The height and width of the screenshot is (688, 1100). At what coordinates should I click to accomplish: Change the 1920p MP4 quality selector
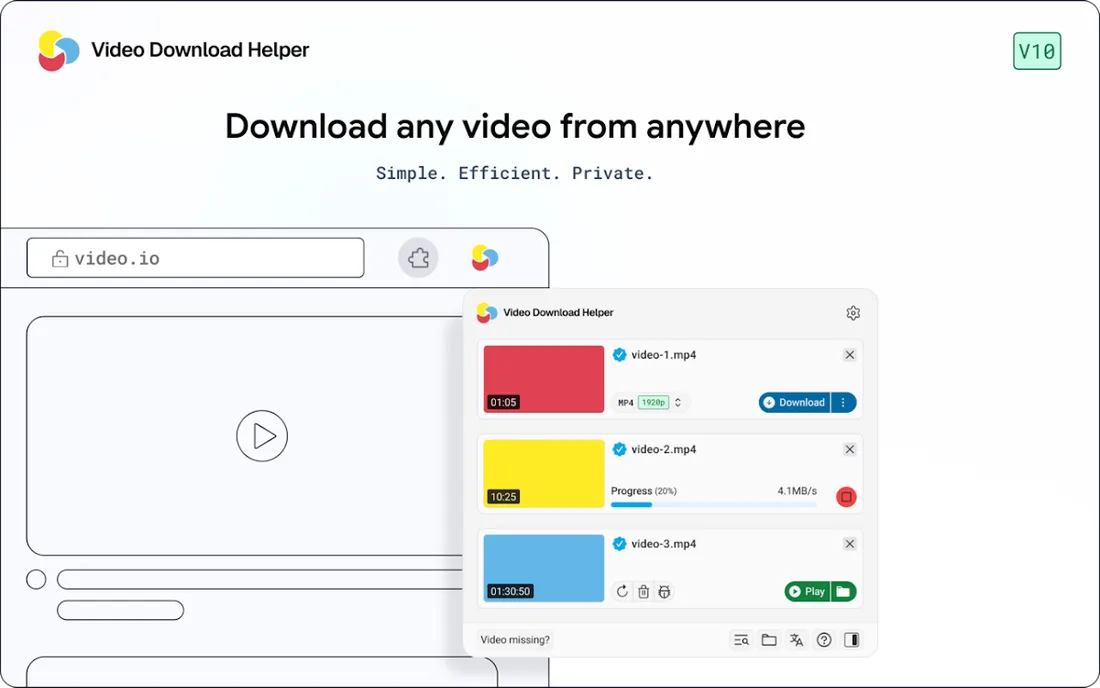(650, 403)
